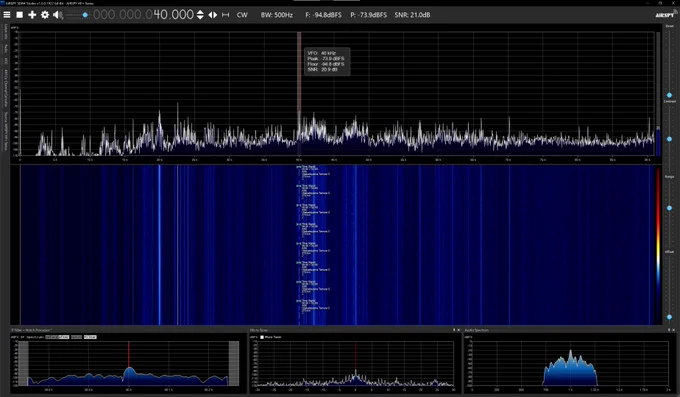Viewport: 680px width, 397px height.
Task: Stop the radio with the stop button
Action: (x=20, y=15)
